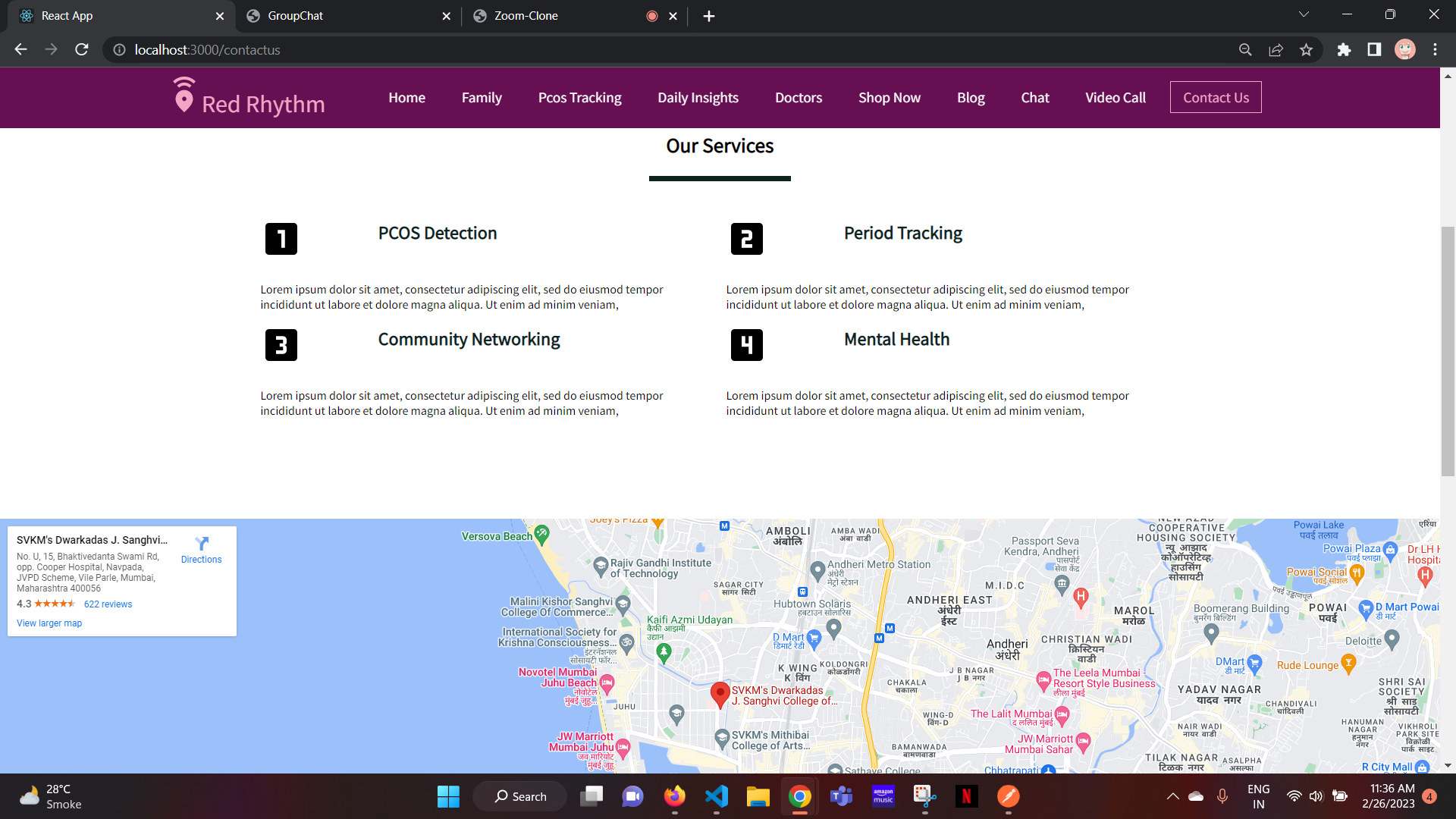This screenshot has width=1456, height=819.
Task: Open the browser side panel icon
Action: pyautogui.click(x=1374, y=50)
